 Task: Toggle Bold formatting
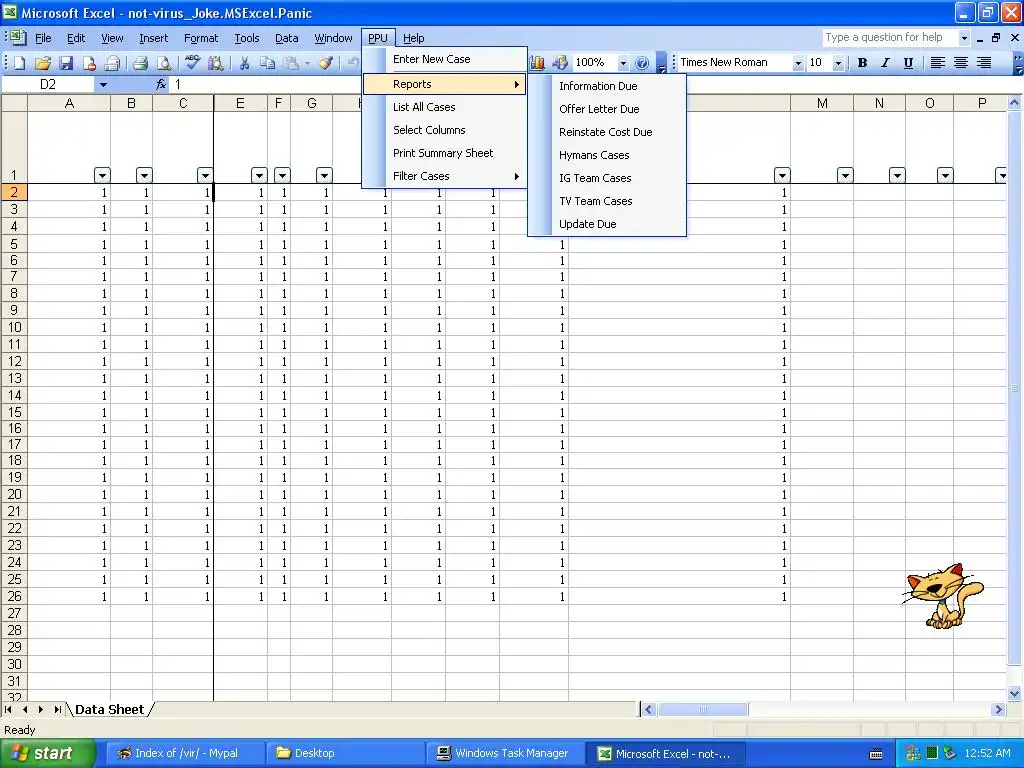point(862,63)
